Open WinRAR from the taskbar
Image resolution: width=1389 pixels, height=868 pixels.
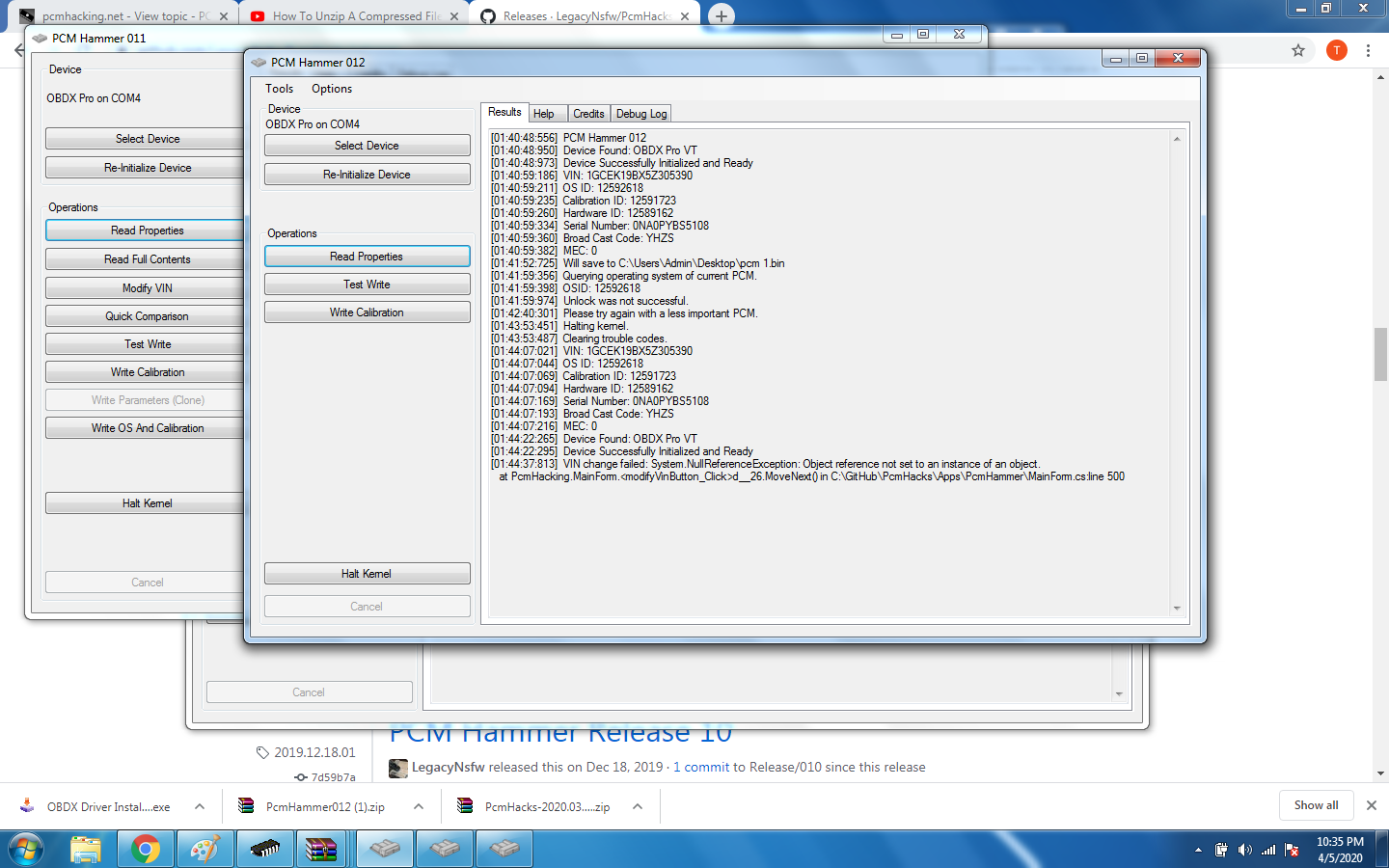pyautogui.click(x=321, y=849)
